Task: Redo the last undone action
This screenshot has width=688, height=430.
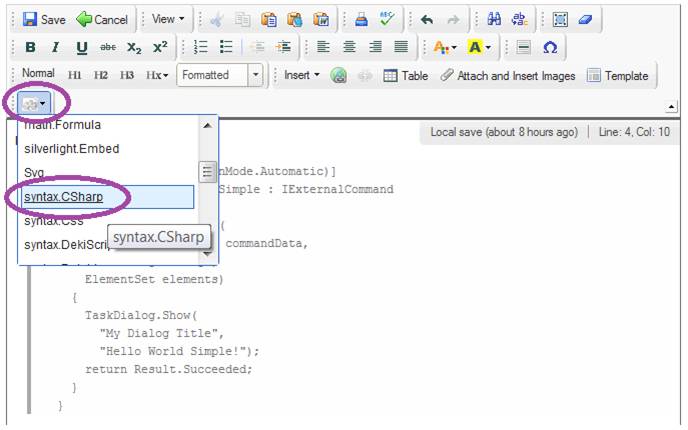Action: coord(453,20)
